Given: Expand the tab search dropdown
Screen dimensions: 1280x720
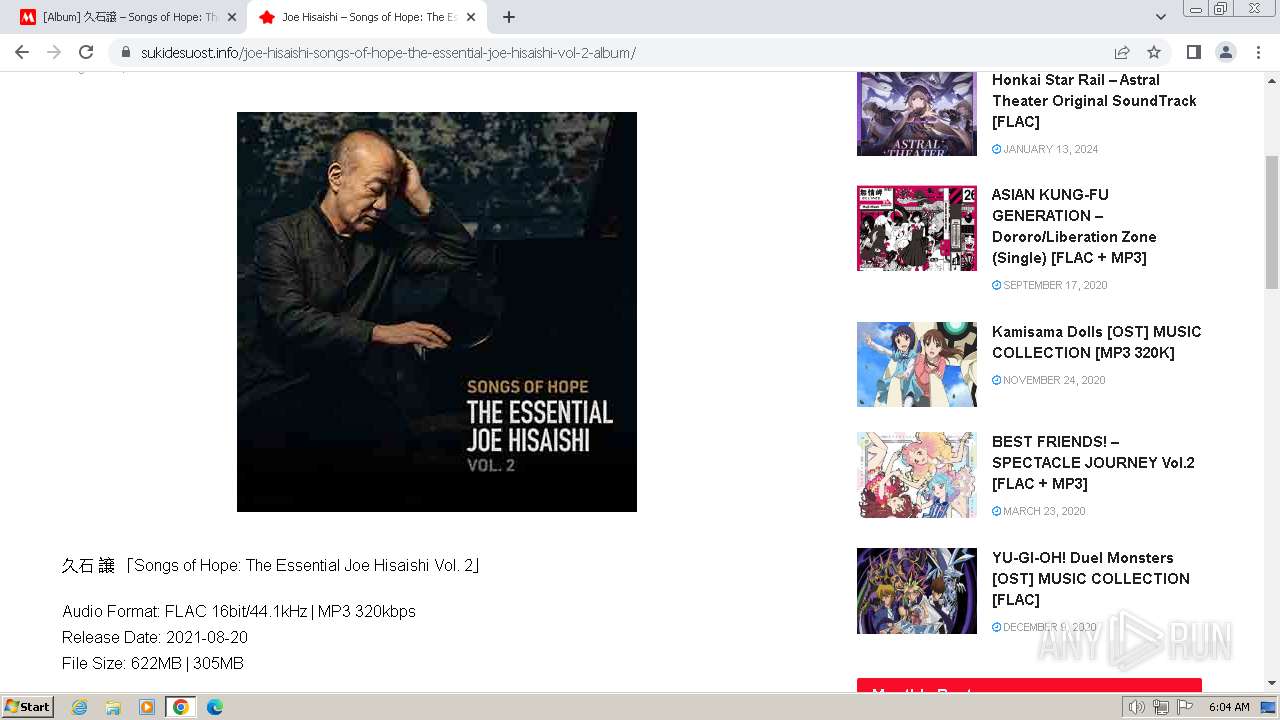Looking at the screenshot, I should (x=1160, y=17).
